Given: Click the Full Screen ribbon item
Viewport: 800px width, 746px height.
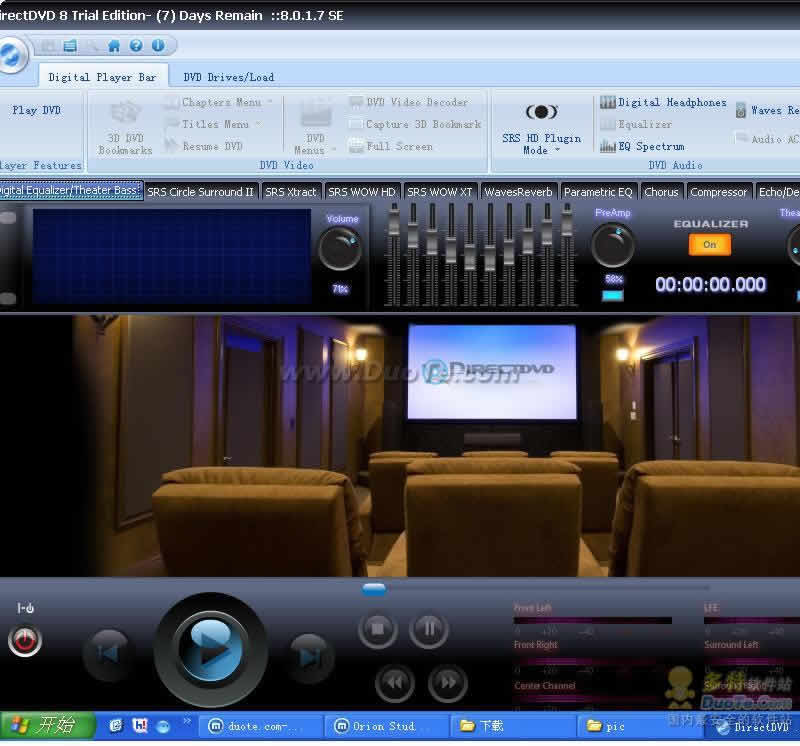Looking at the screenshot, I should (x=391, y=146).
